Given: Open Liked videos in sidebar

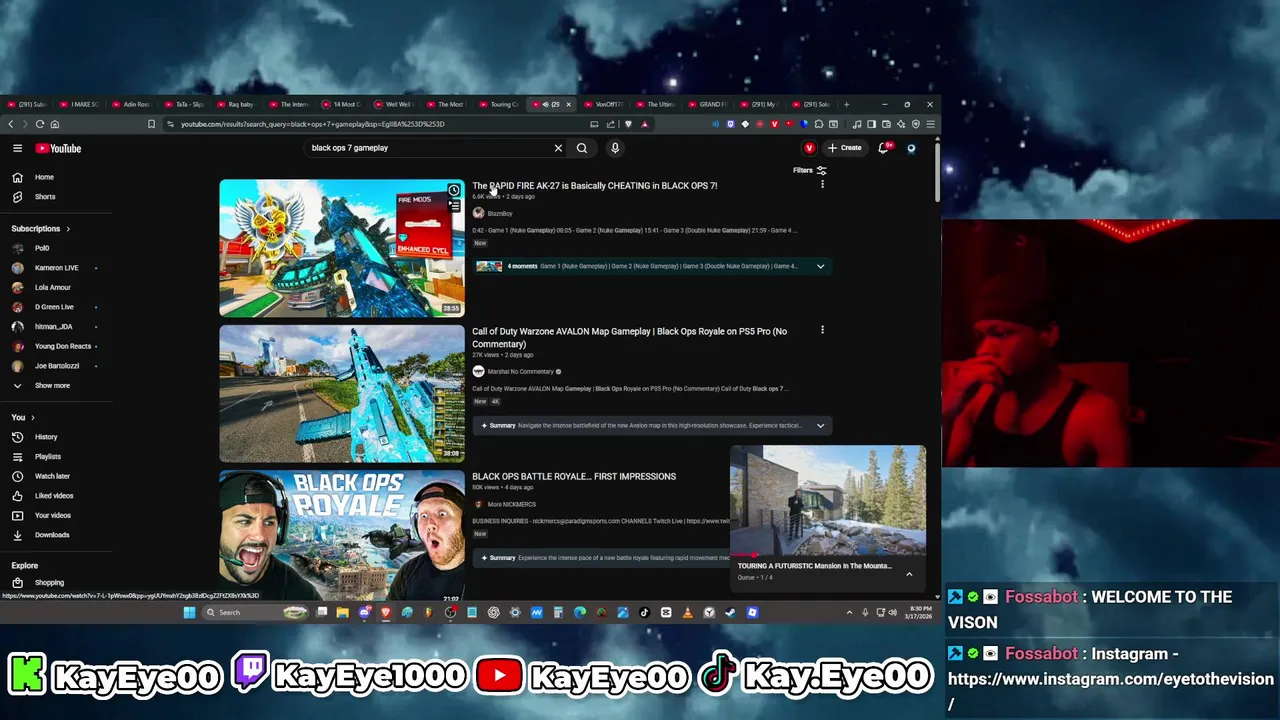Looking at the screenshot, I should pyautogui.click(x=56, y=496).
